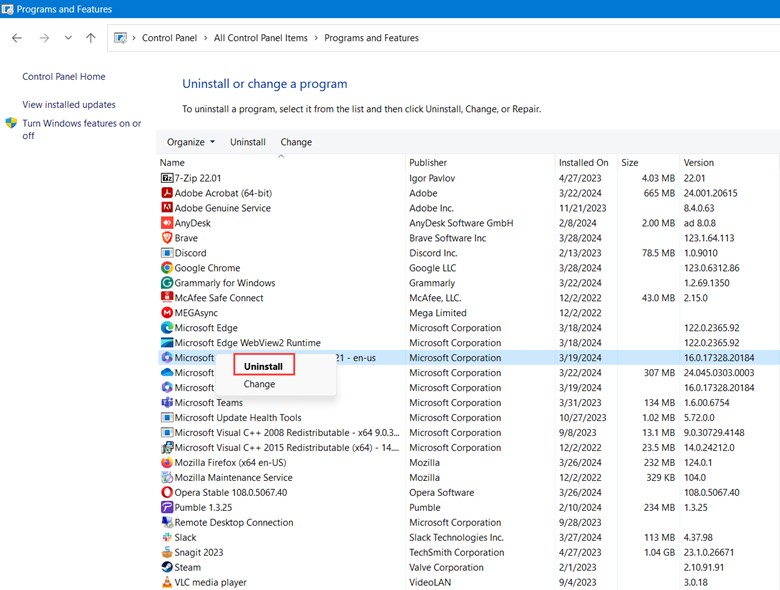This screenshot has width=780, height=590.
Task: Click the Microsoft Update Health Tools icon
Action: [x=167, y=417]
